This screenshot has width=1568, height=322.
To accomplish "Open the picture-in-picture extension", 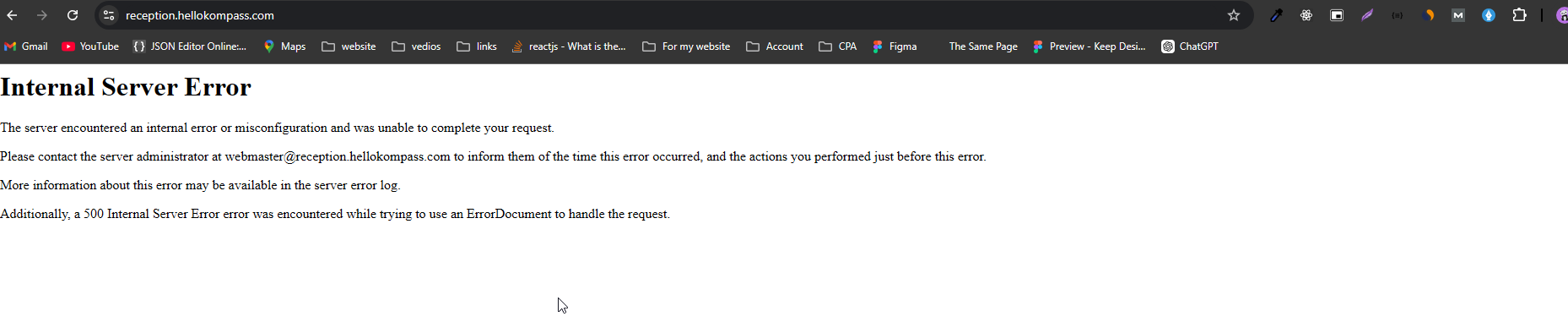I will tap(1337, 15).
